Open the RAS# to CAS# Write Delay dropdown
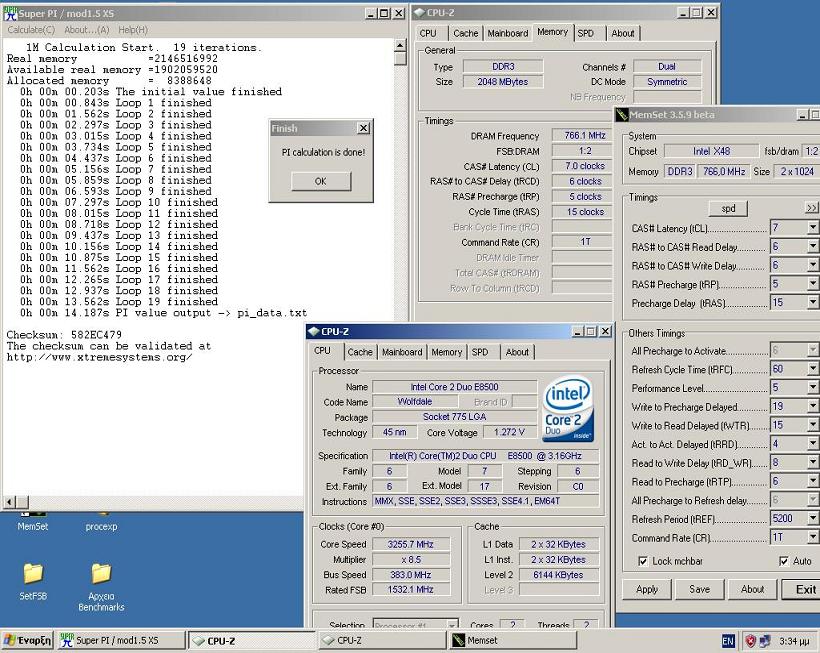 pos(813,265)
